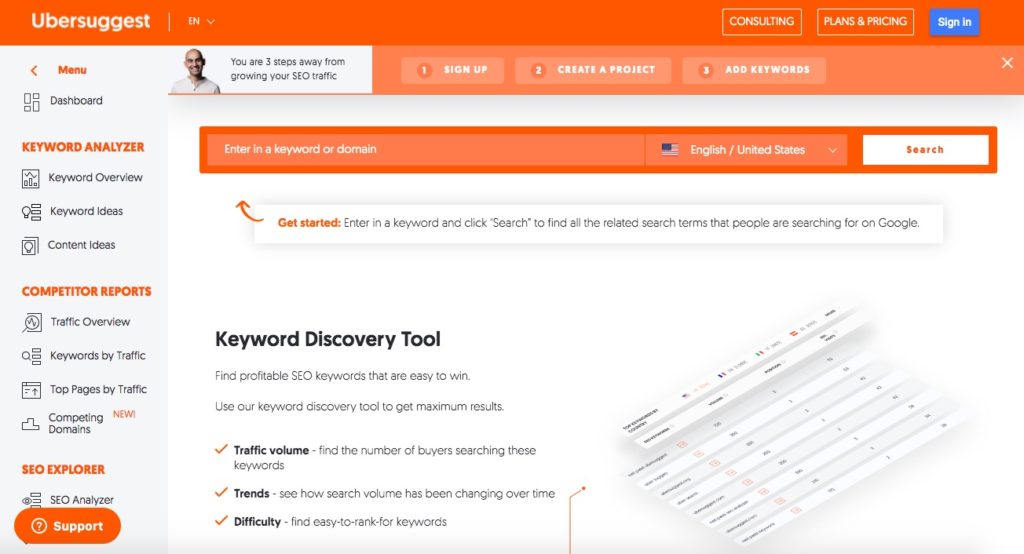Collapse menu with back chevron arrow
The height and width of the screenshot is (554, 1024).
pyautogui.click(x=34, y=70)
